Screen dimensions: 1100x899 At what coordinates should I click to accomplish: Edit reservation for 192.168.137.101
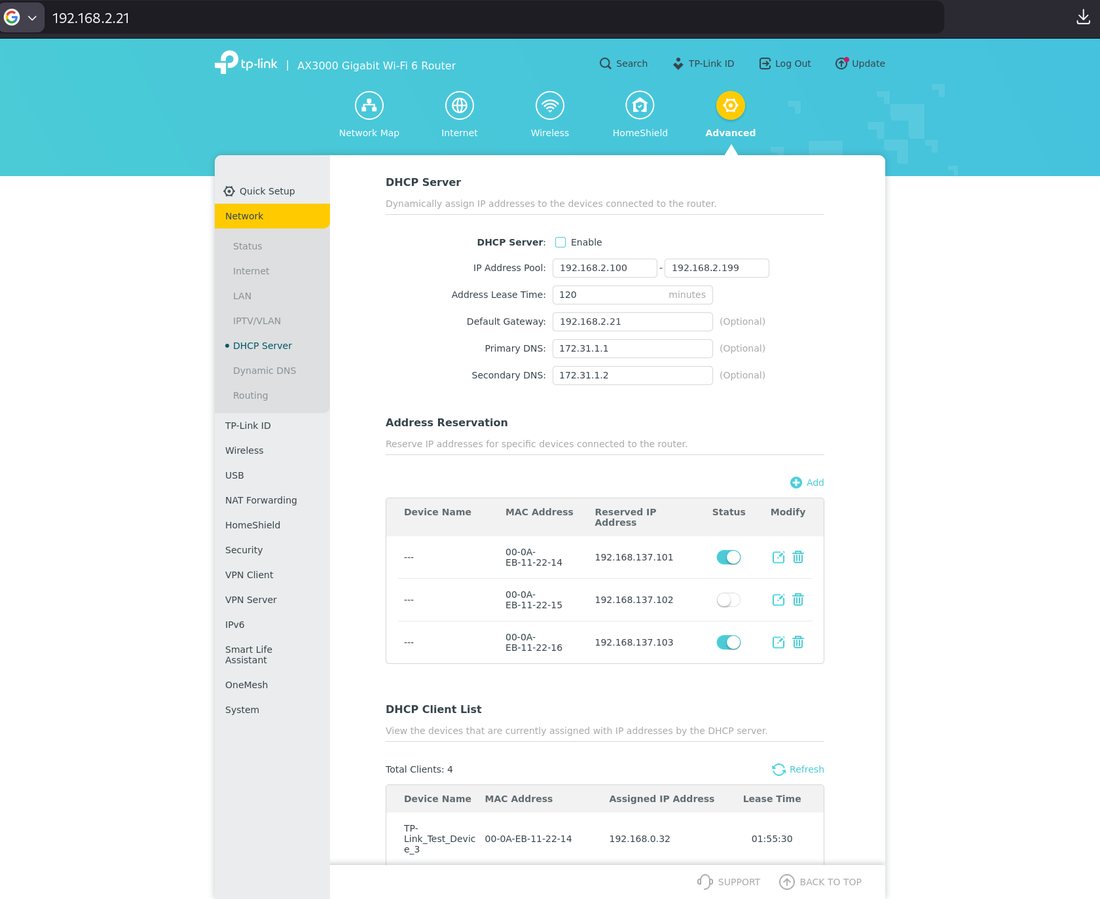778,557
